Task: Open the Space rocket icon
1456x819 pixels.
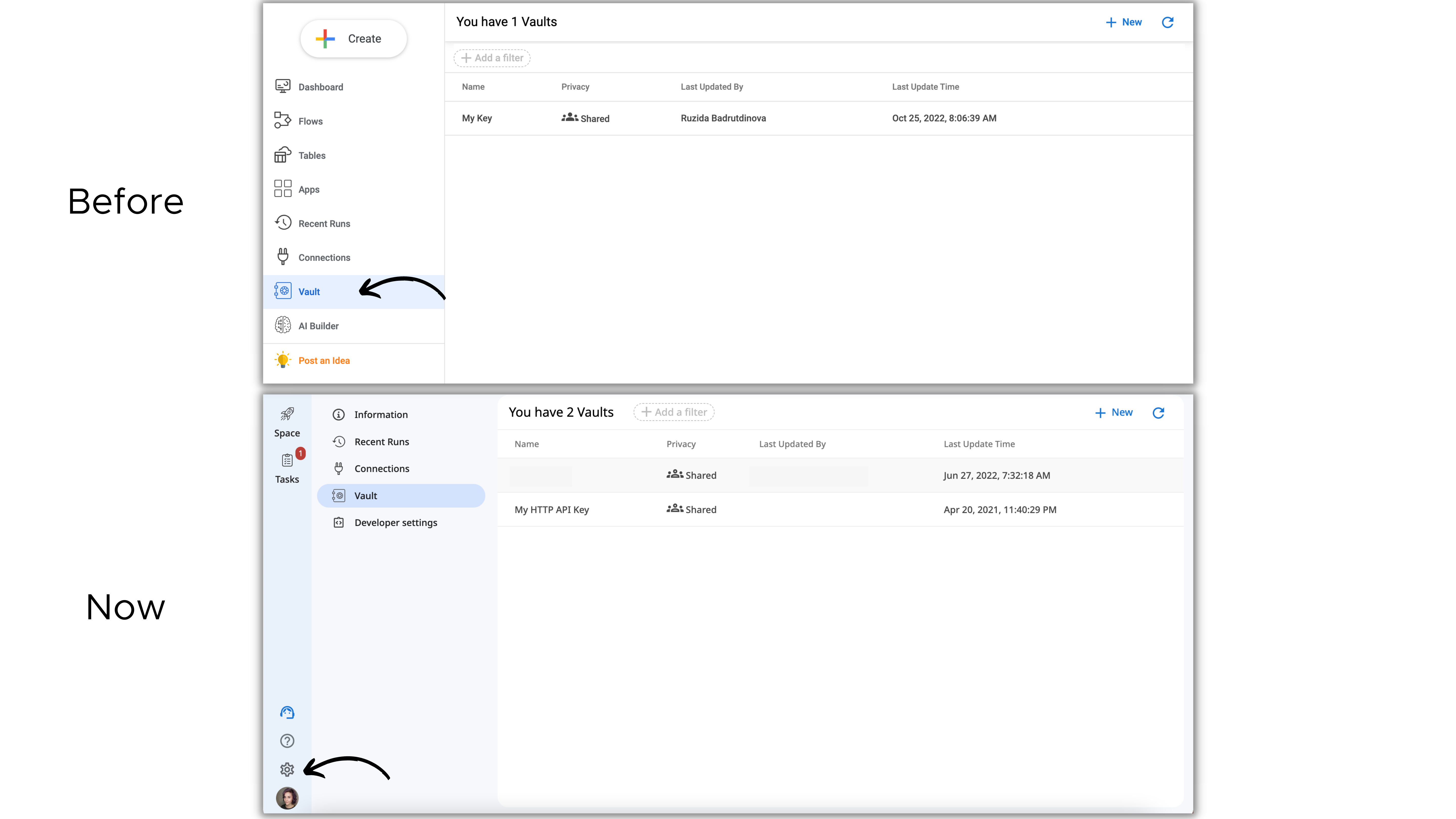Action: click(287, 422)
